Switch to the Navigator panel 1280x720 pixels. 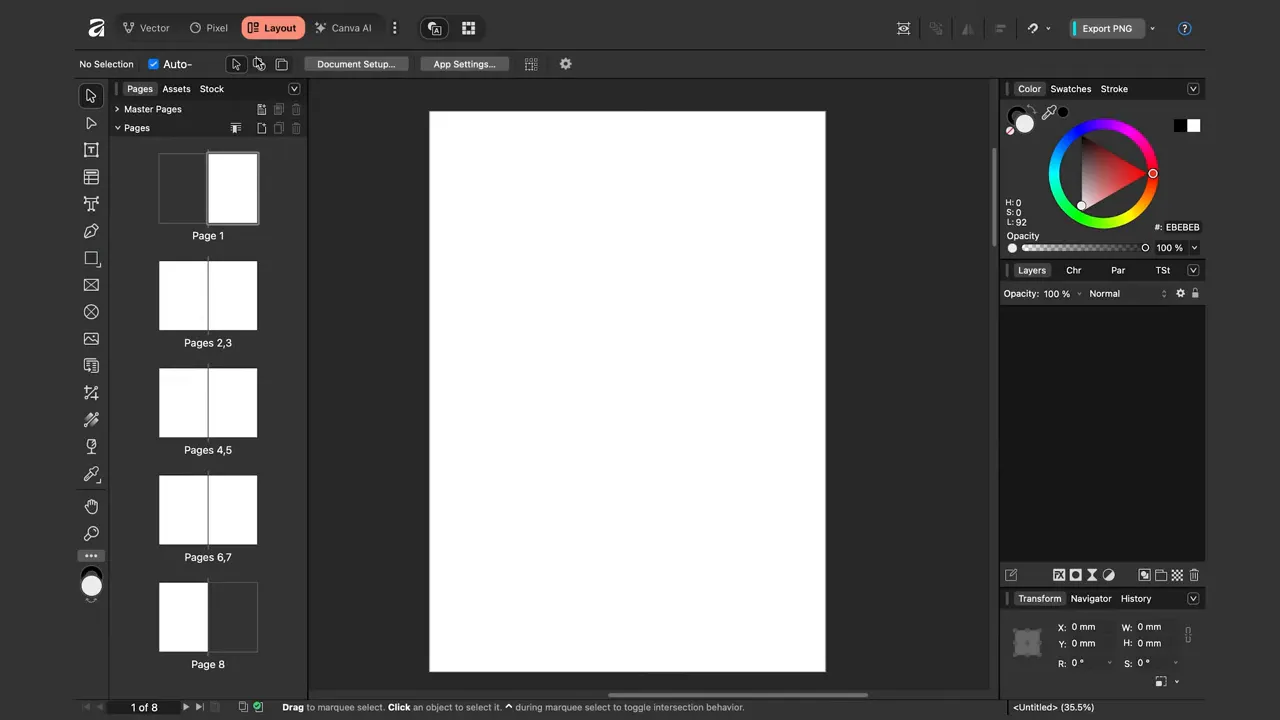click(x=1091, y=598)
